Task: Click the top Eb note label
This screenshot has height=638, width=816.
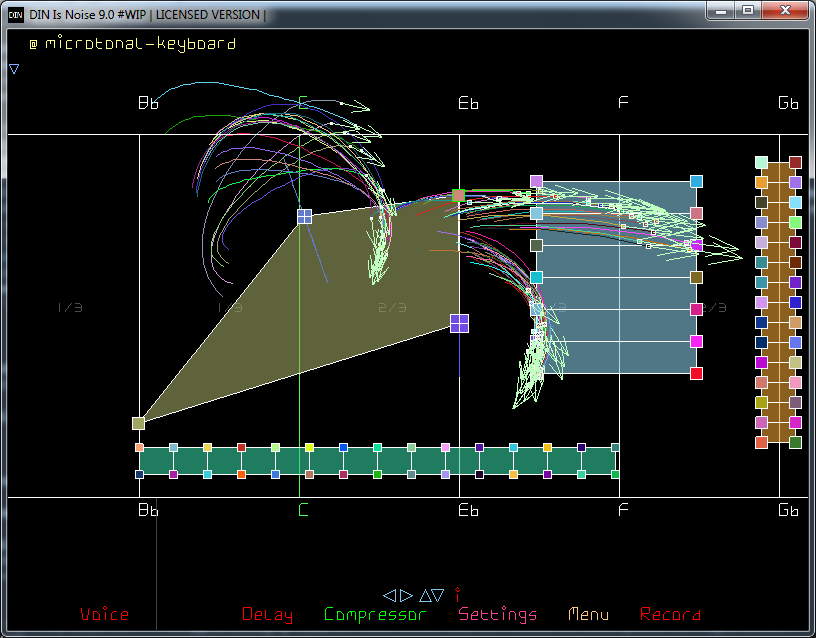Action: click(x=468, y=103)
